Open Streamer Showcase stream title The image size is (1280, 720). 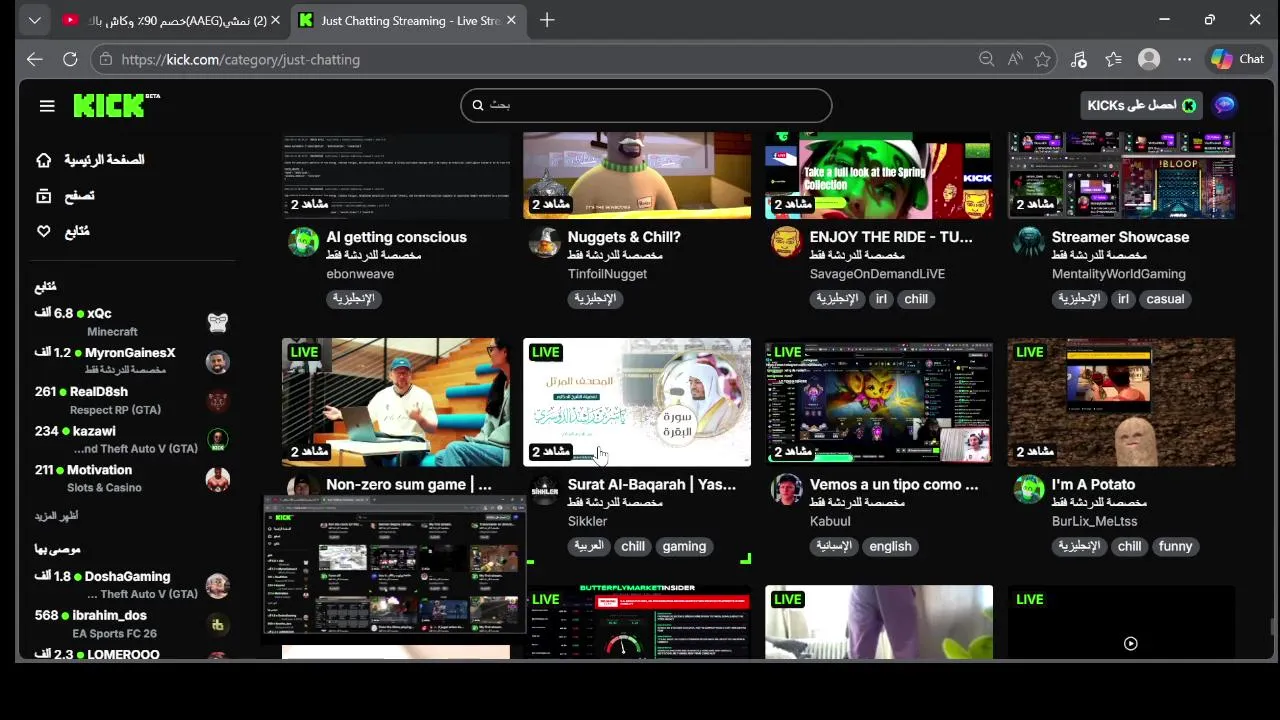[1120, 237]
